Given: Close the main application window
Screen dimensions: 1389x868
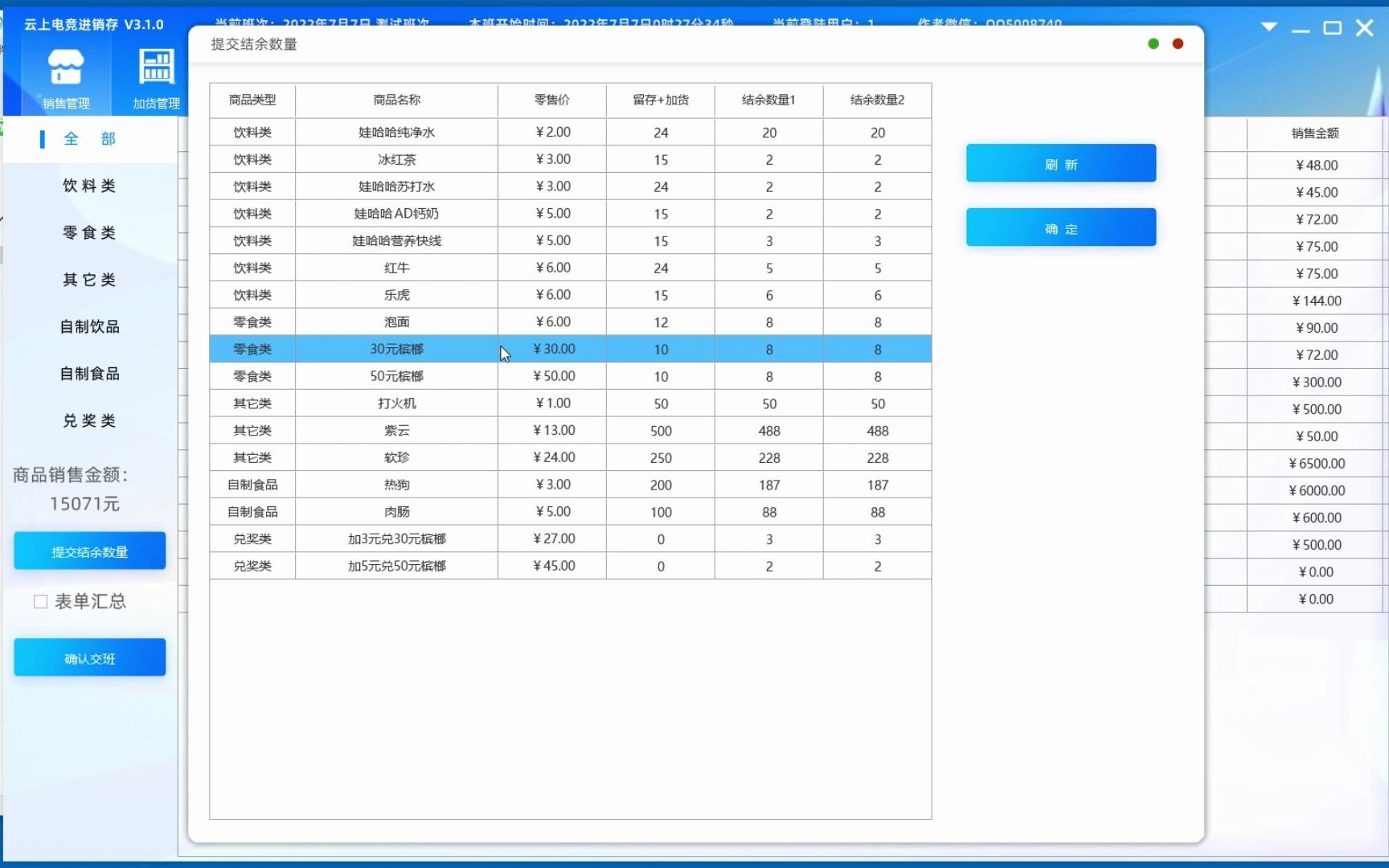Looking at the screenshot, I should 1364,28.
